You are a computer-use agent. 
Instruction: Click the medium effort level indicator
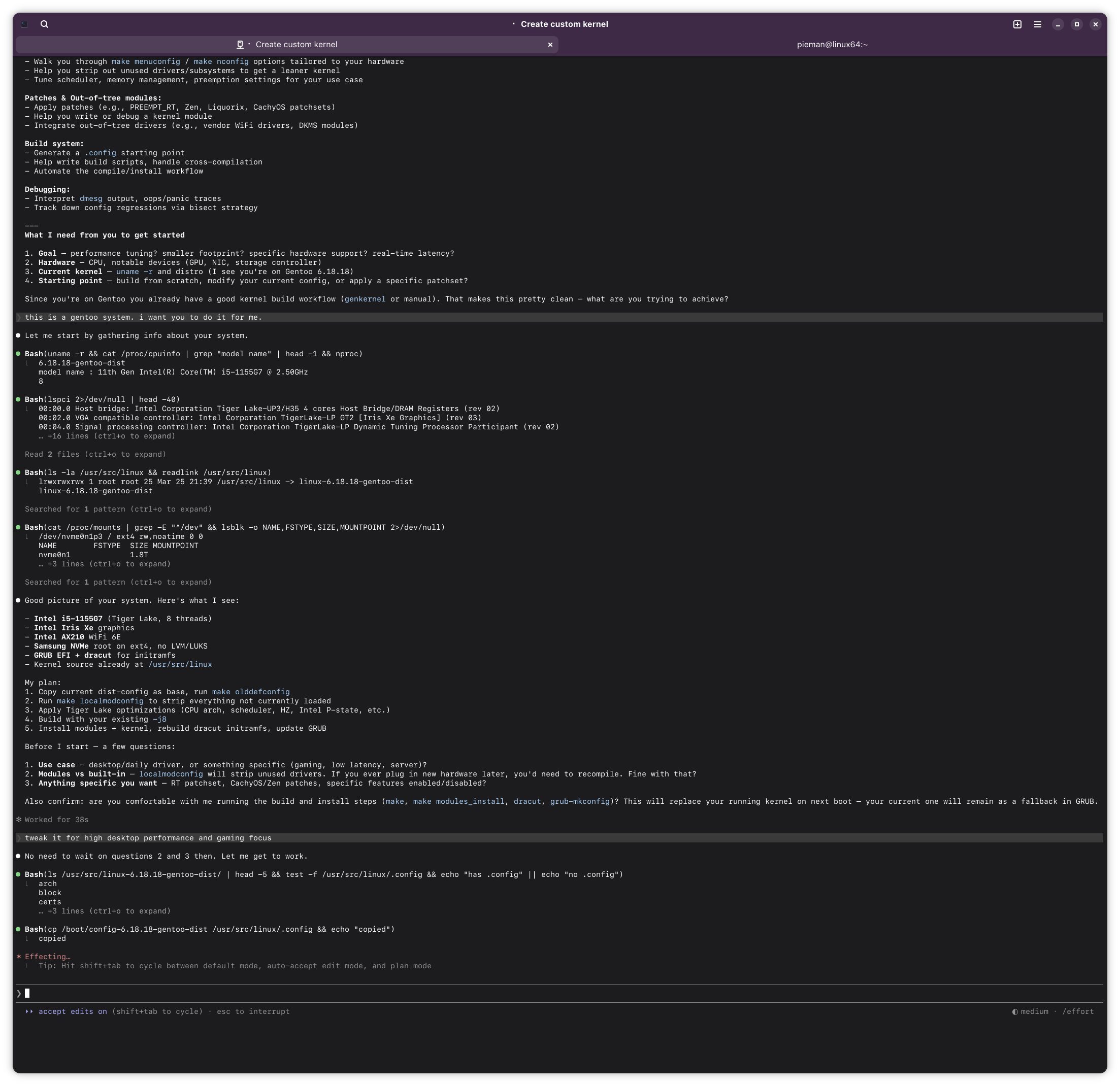point(1034,1011)
